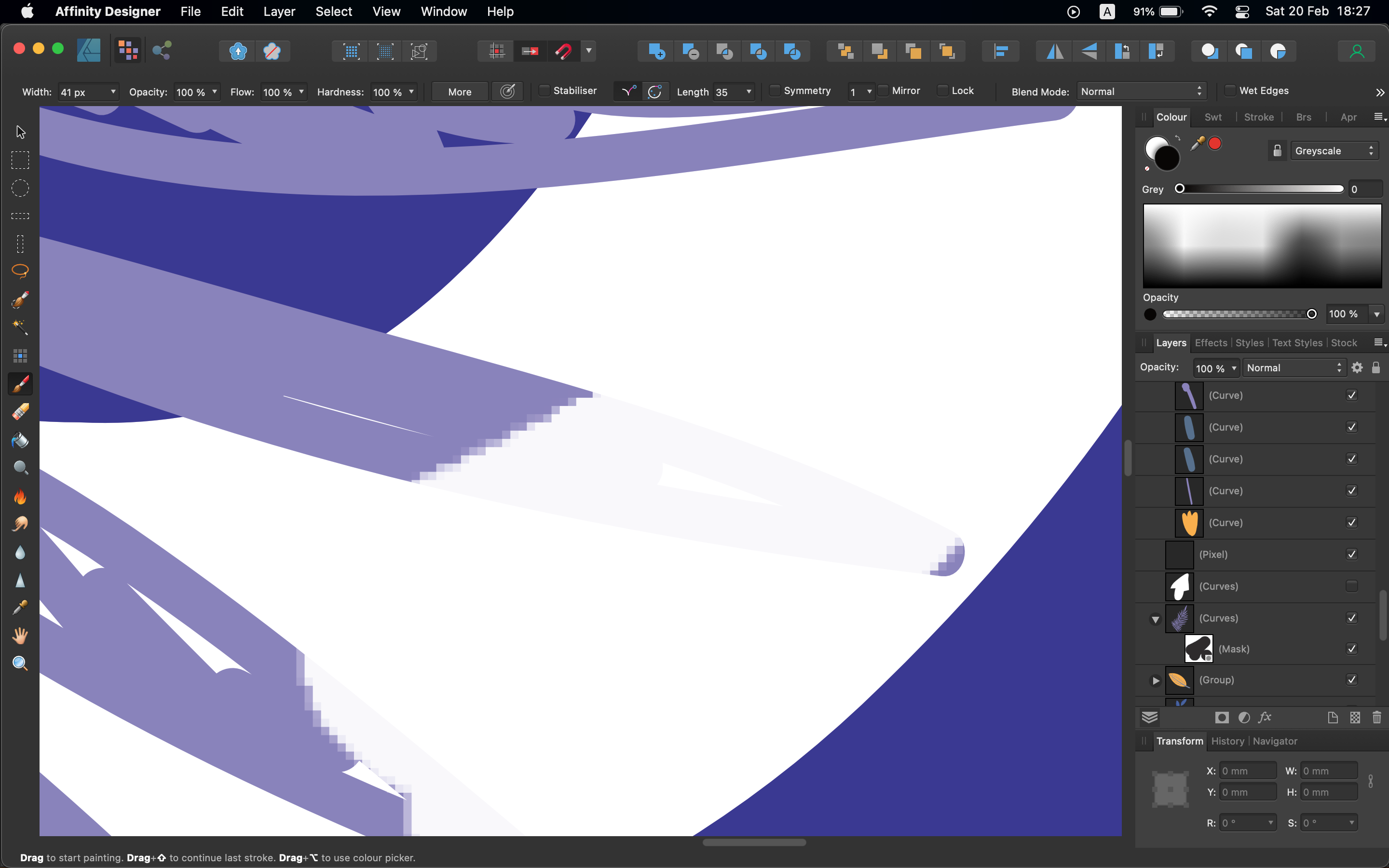
Task: Select the Move tool arrow
Action: [x=21, y=132]
